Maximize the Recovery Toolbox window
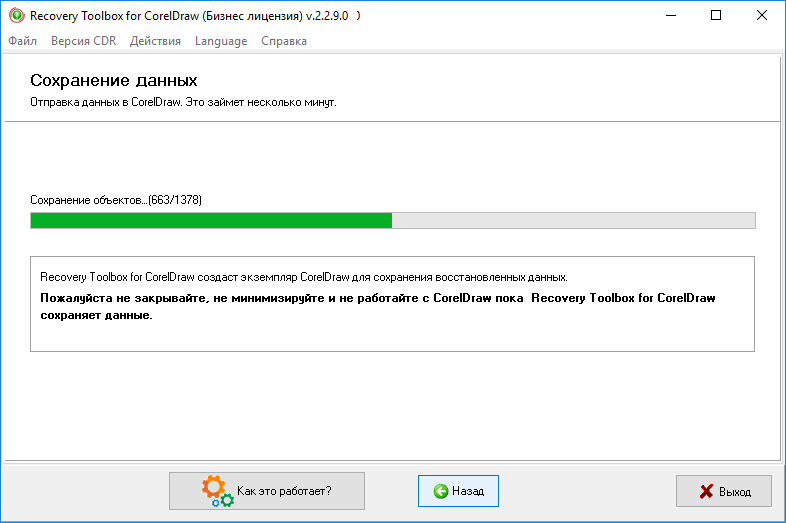This screenshot has height=523, width=786. [716, 16]
